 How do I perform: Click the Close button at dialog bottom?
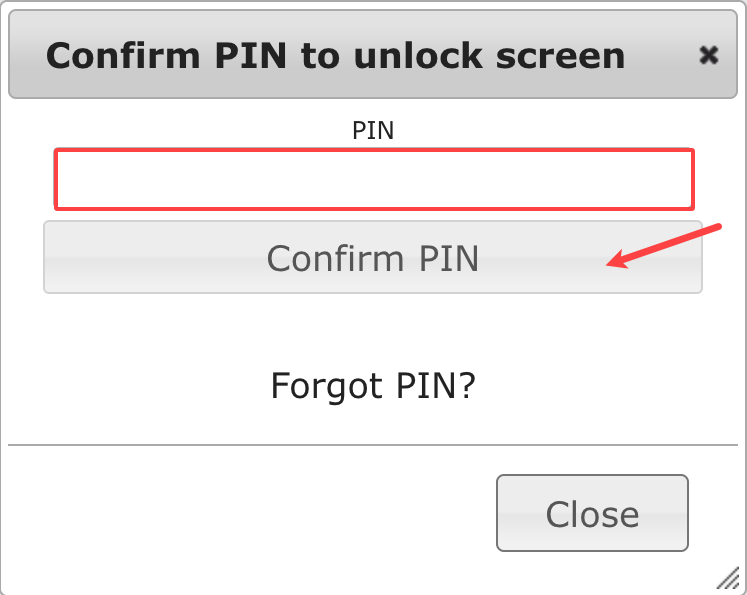tap(592, 513)
